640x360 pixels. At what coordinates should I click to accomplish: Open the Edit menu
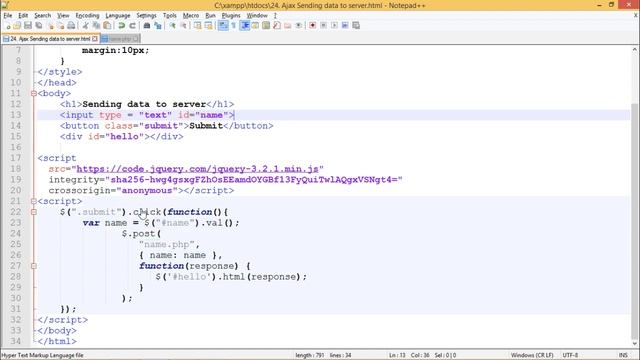pyautogui.click(x=23, y=16)
